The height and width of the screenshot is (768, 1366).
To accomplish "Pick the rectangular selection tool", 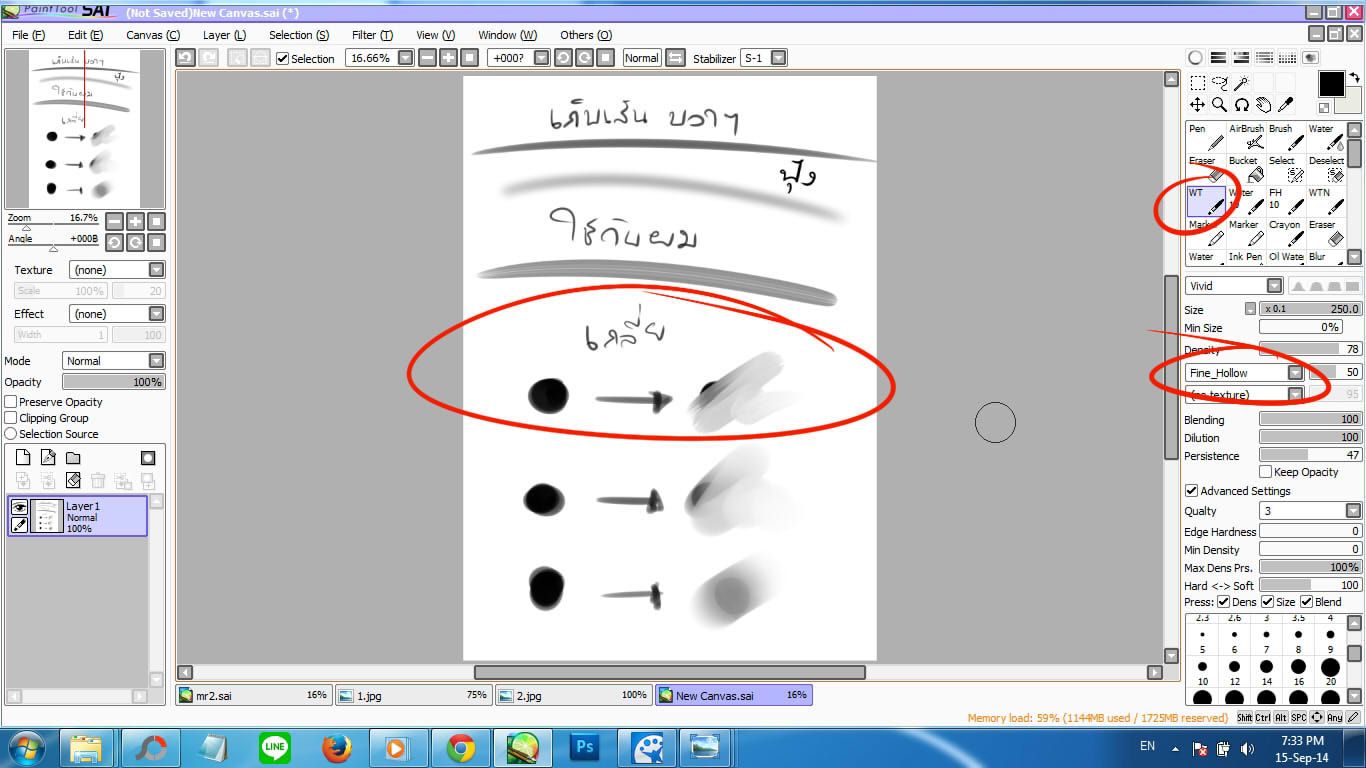I will [x=1197, y=83].
